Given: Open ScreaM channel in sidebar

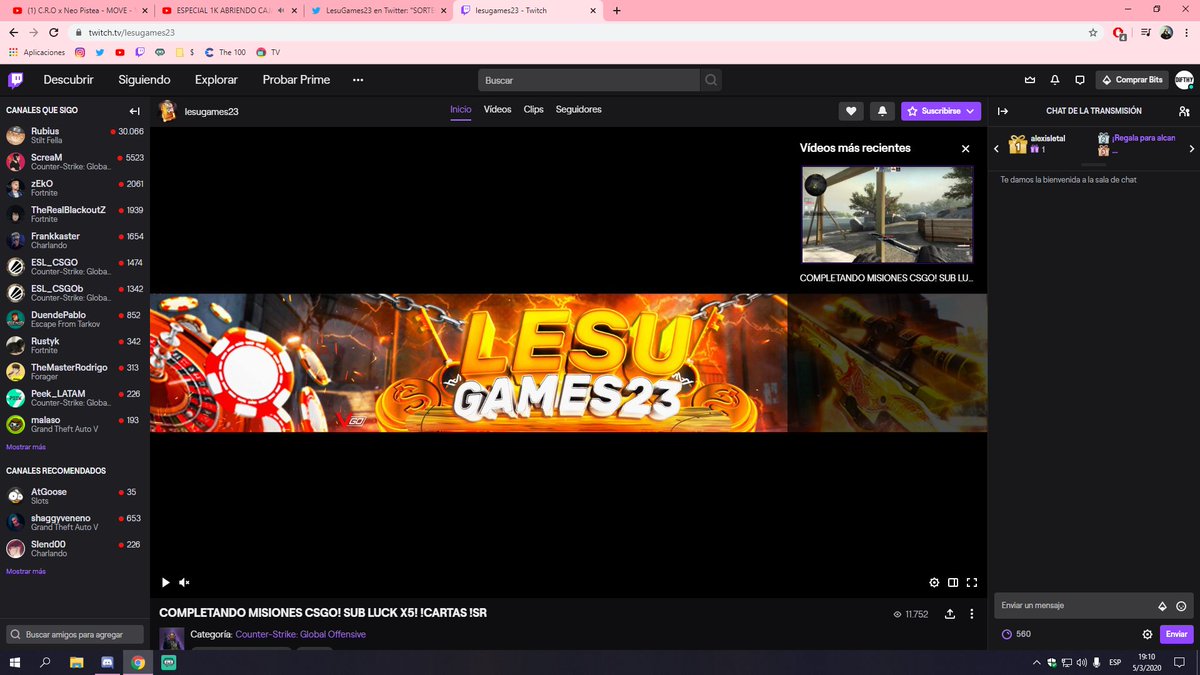Looking at the screenshot, I should click(75, 162).
